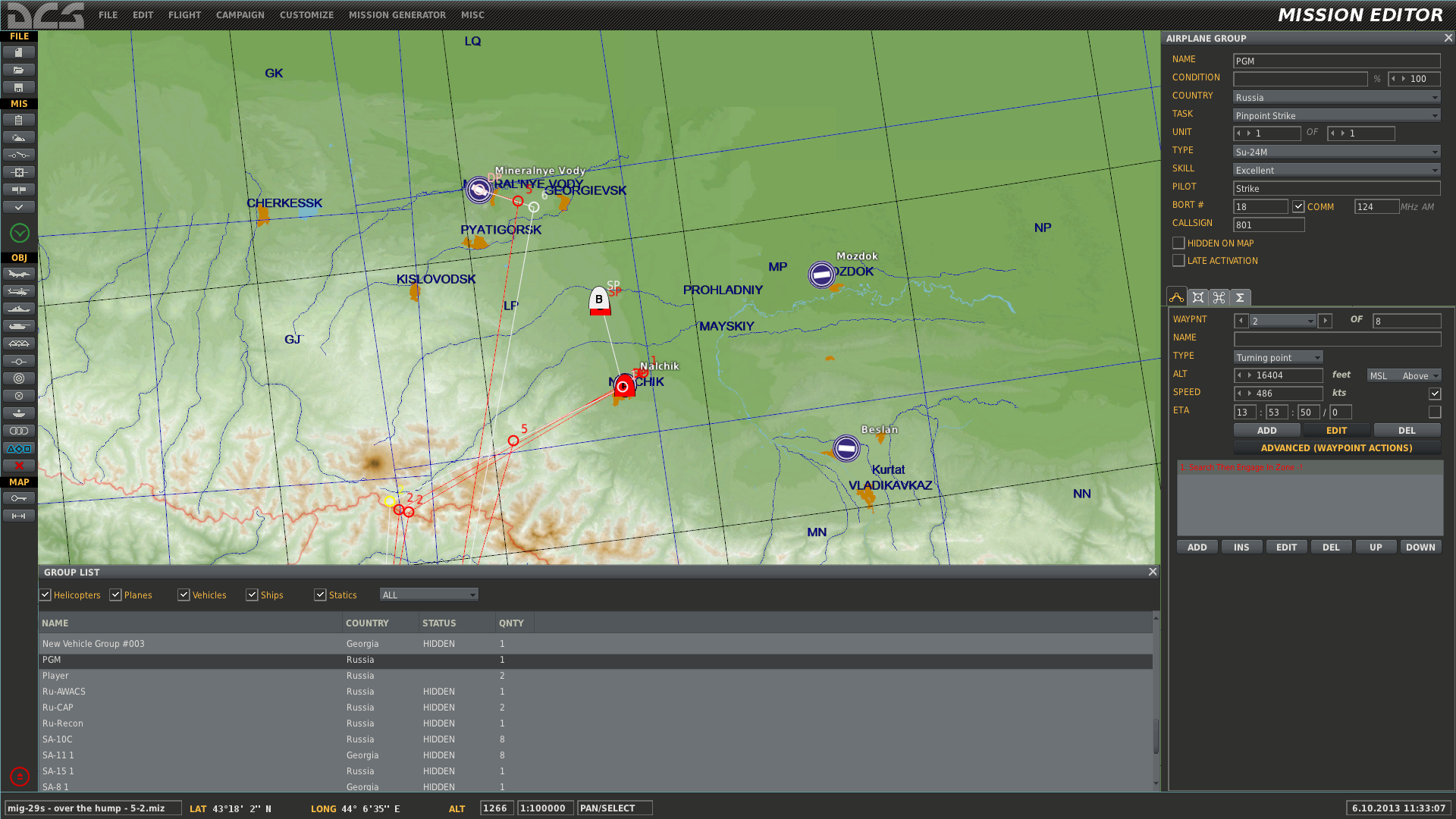The width and height of the screenshot is (1456, 819).
Task: Open the MISSION GENERATOR menu
Action: [397, 15]
